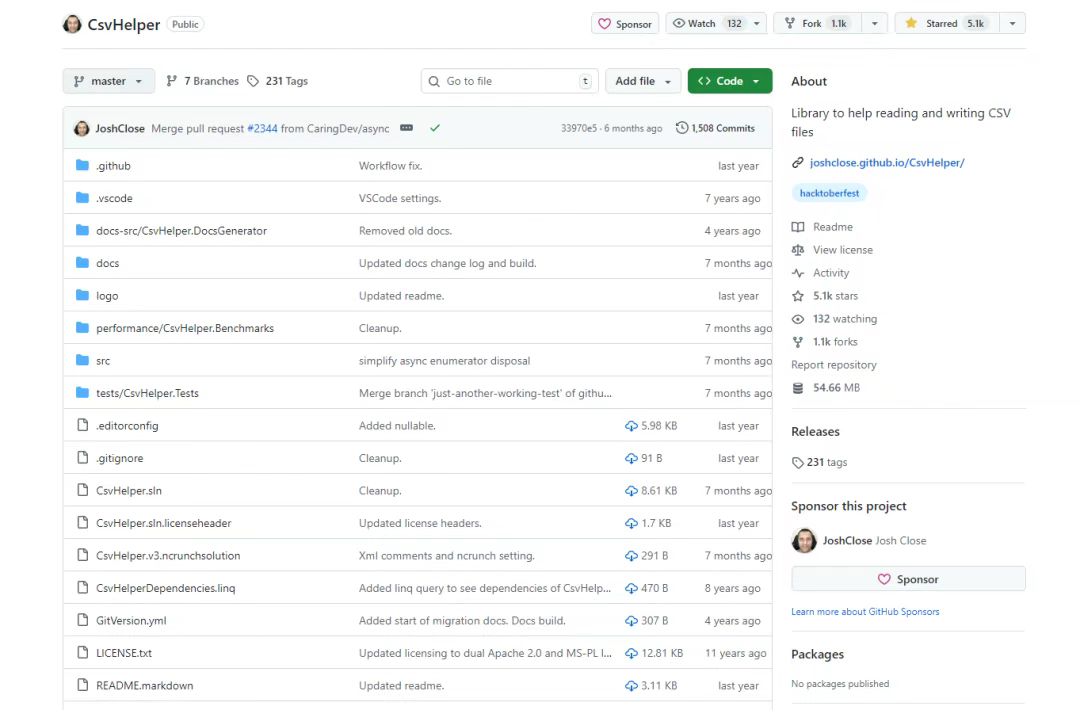Click the clock icon beside 1,508 Commits
The height and width of the screenshot is (710, 1080).
point(681,128)
